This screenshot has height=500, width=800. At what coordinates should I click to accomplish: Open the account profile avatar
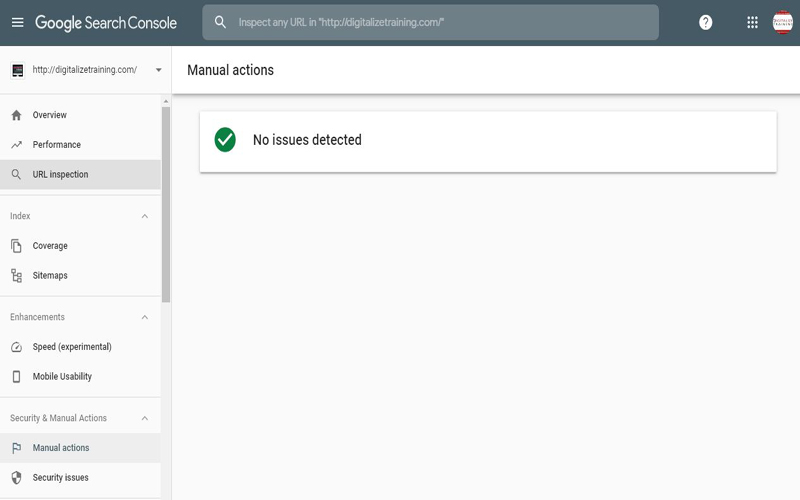coord(782,22)
